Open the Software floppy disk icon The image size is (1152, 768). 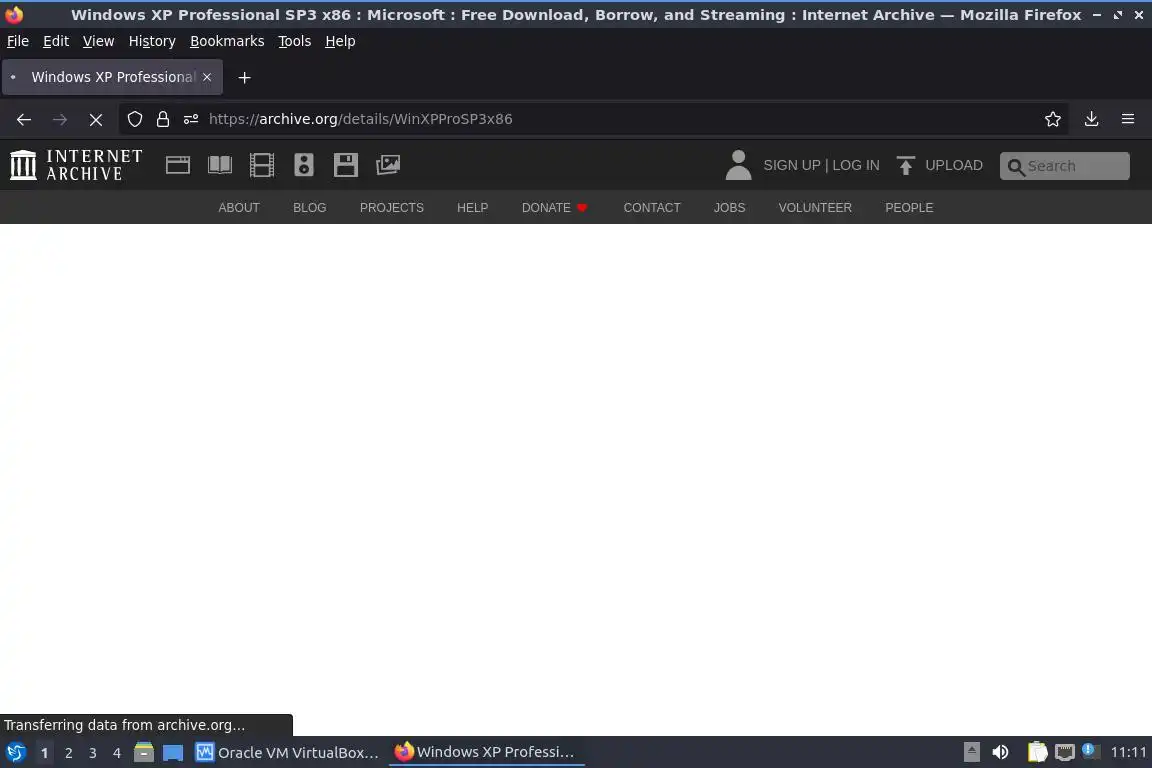coord(345,165)
